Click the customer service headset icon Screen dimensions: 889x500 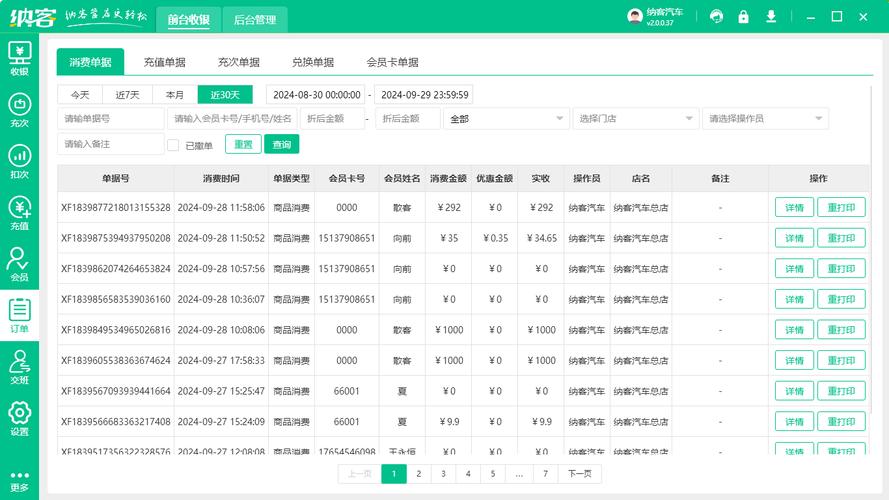pyautogui.click(x=716, y=16)
